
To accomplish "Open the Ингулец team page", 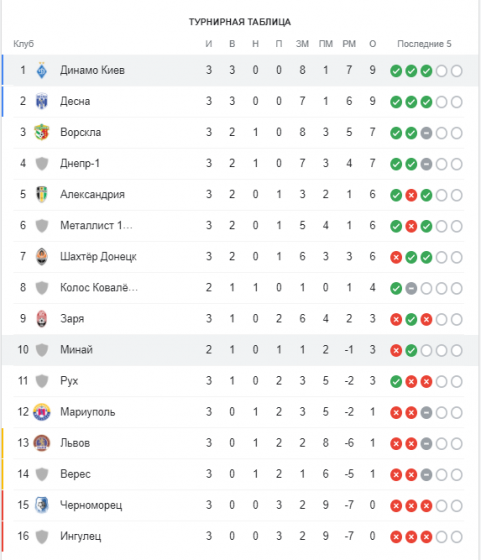I will tap(81, 536).
